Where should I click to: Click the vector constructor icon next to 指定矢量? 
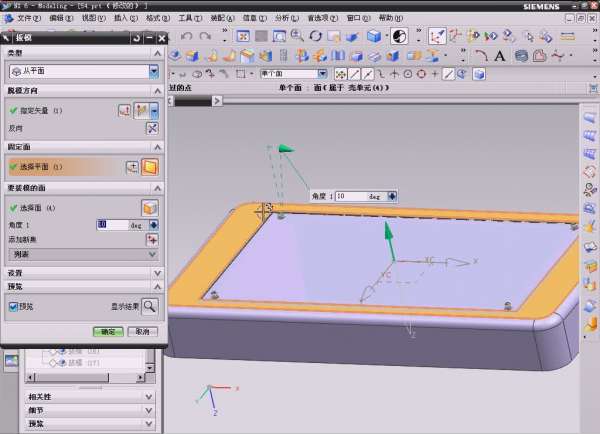point(125,110)
